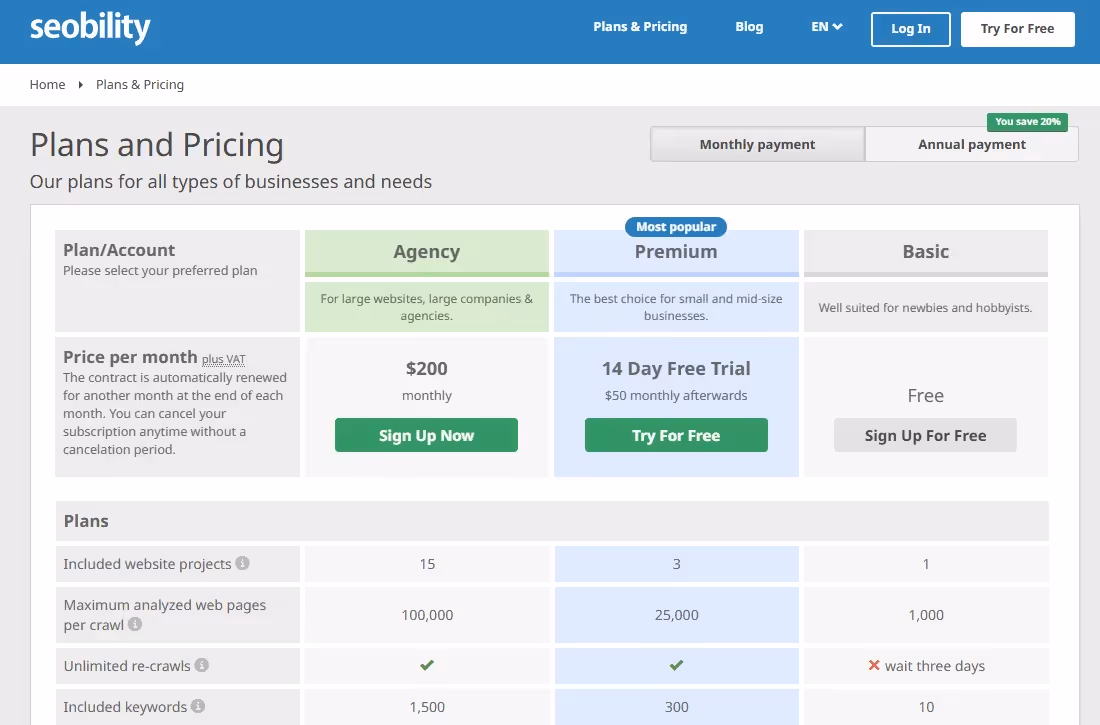Open the Blog menu item
This screenshot has height=725, width=1100.
pos(749,27)
